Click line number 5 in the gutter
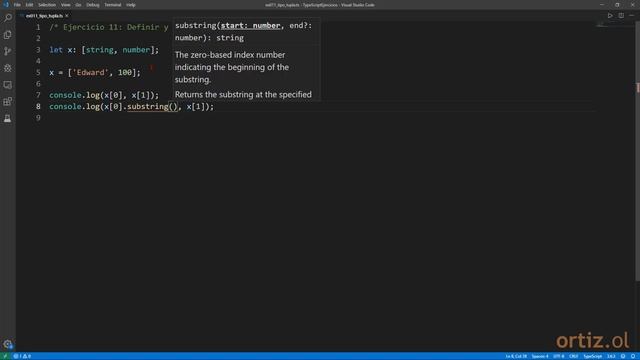Screen dimensions: 640x360 [38, 72]
